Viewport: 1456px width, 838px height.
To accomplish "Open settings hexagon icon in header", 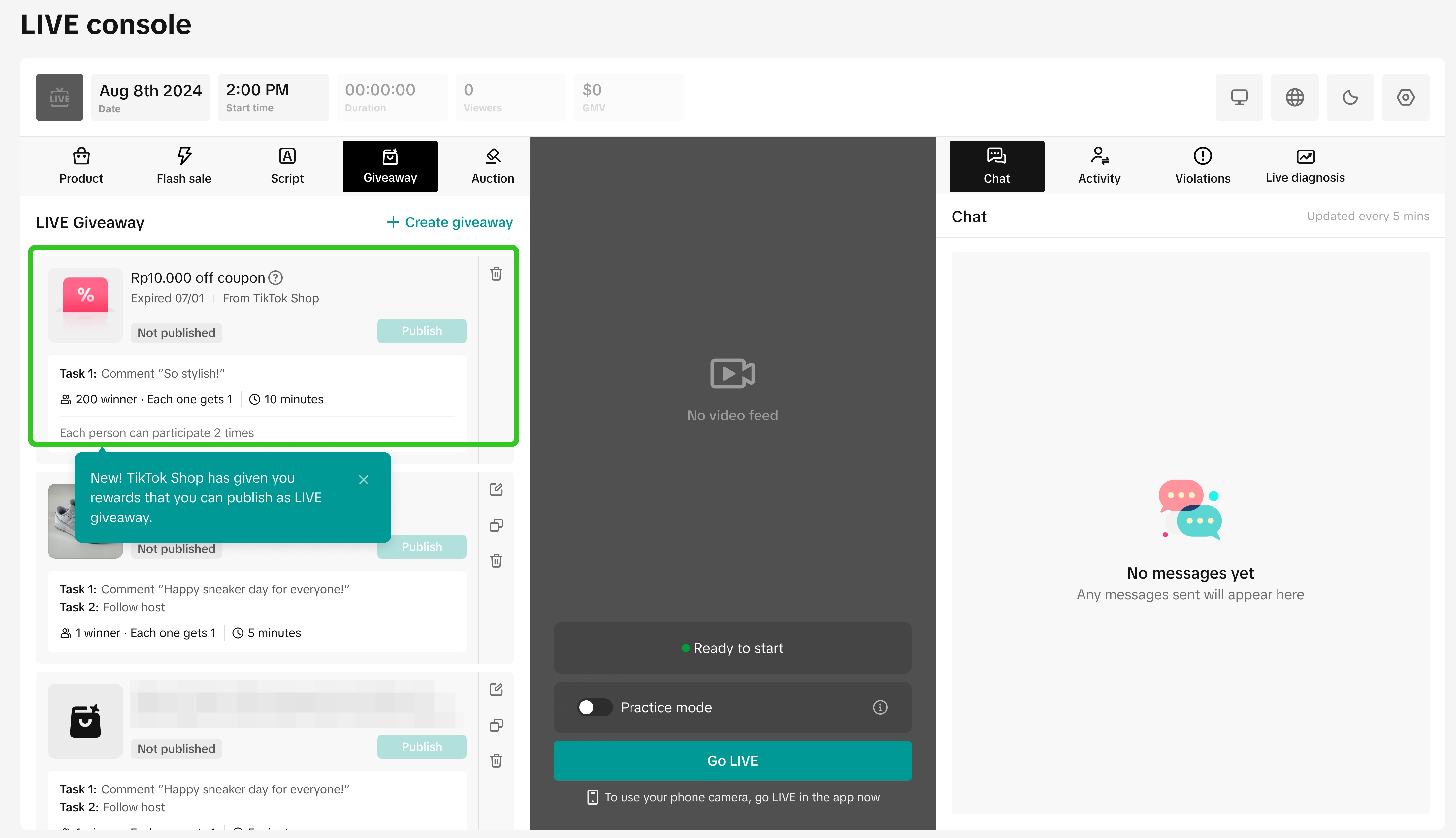I will click(x=1406, y=97).
